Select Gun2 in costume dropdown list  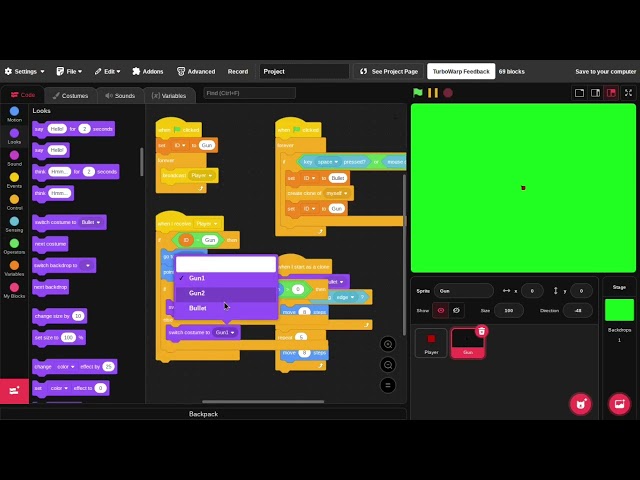(x=226, y=293)
